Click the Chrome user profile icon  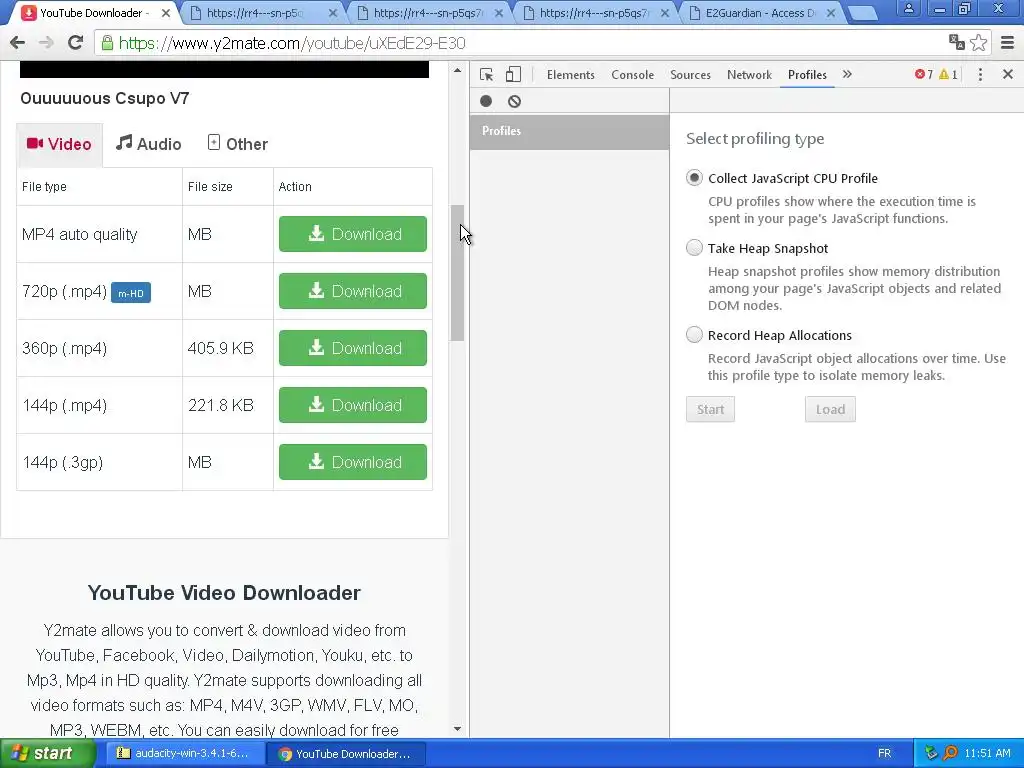pos(908,8)
